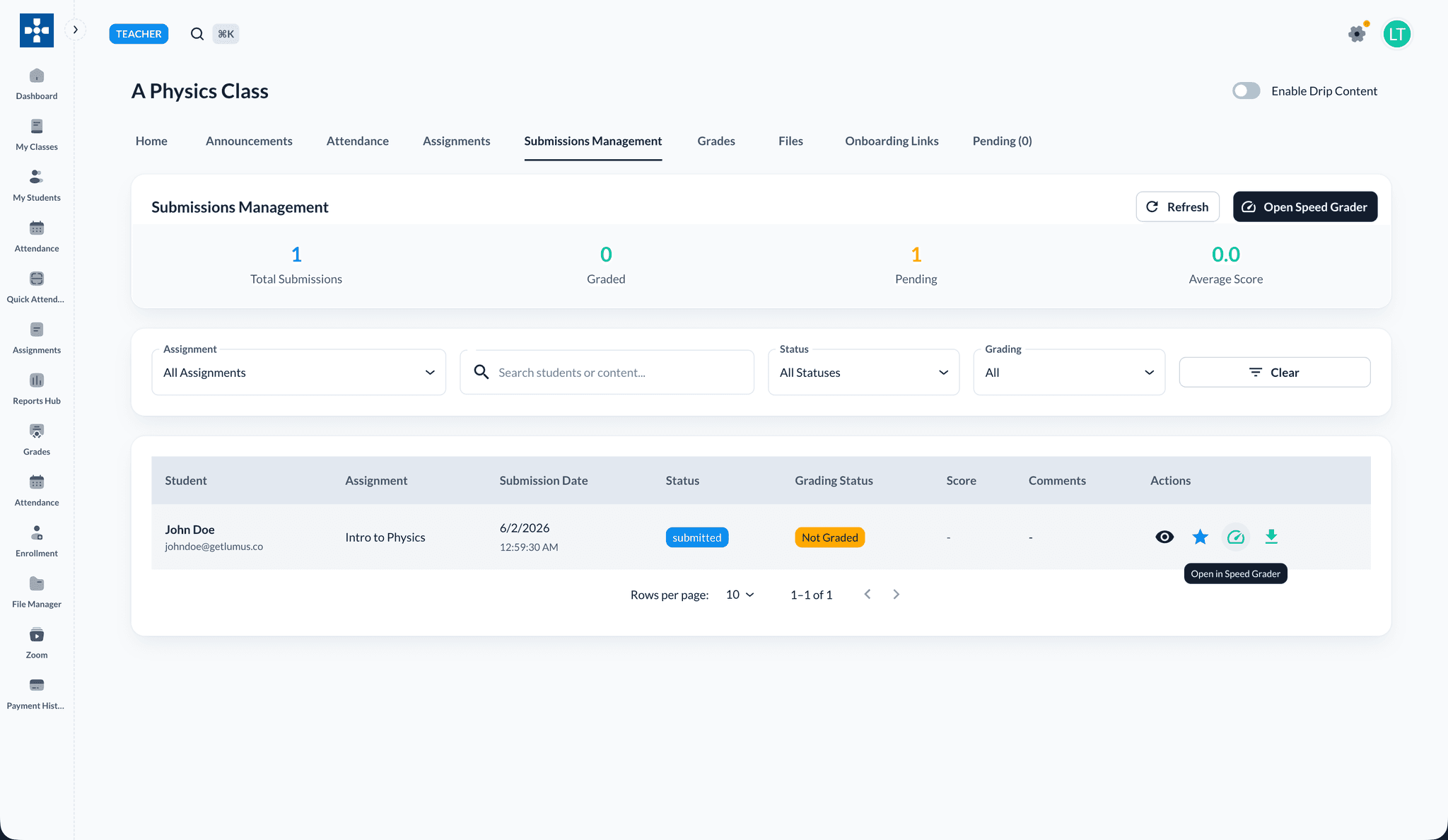Click the Grading Status column header
This screenshot has height=840, width=1448.
(834, 481)
